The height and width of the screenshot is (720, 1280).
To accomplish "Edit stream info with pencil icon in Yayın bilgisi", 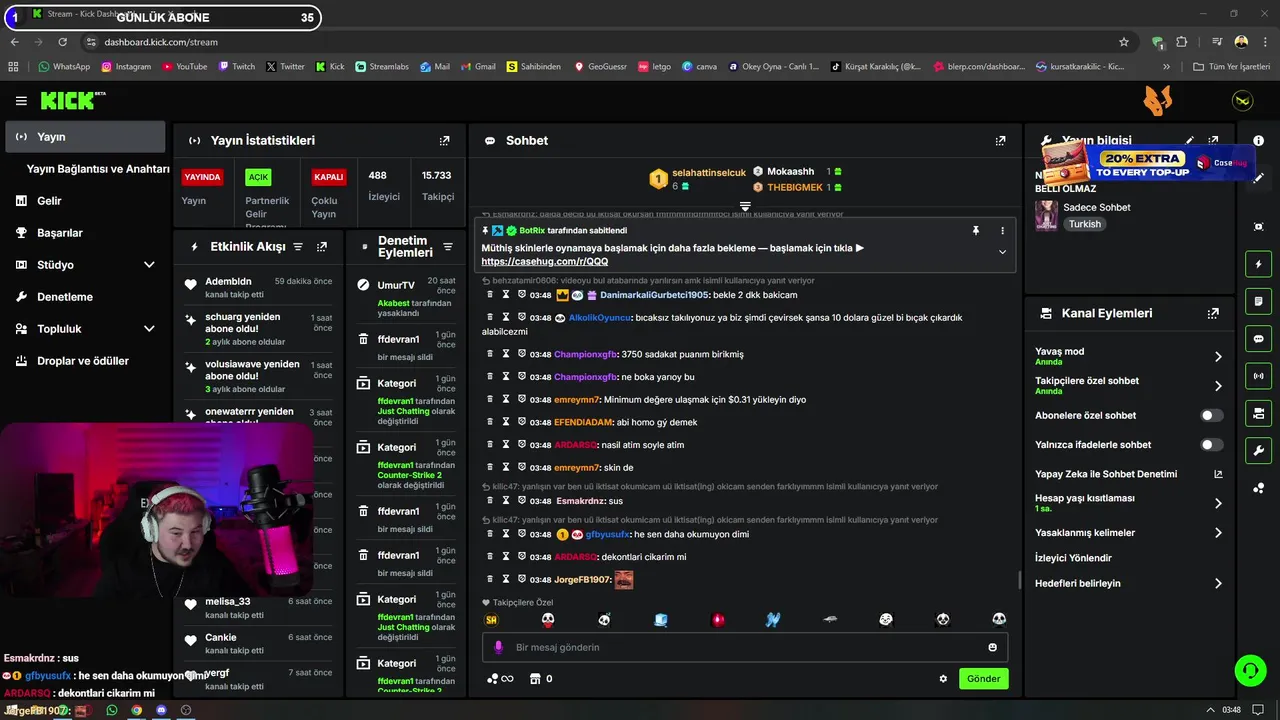I will [x=1190, y=141].
